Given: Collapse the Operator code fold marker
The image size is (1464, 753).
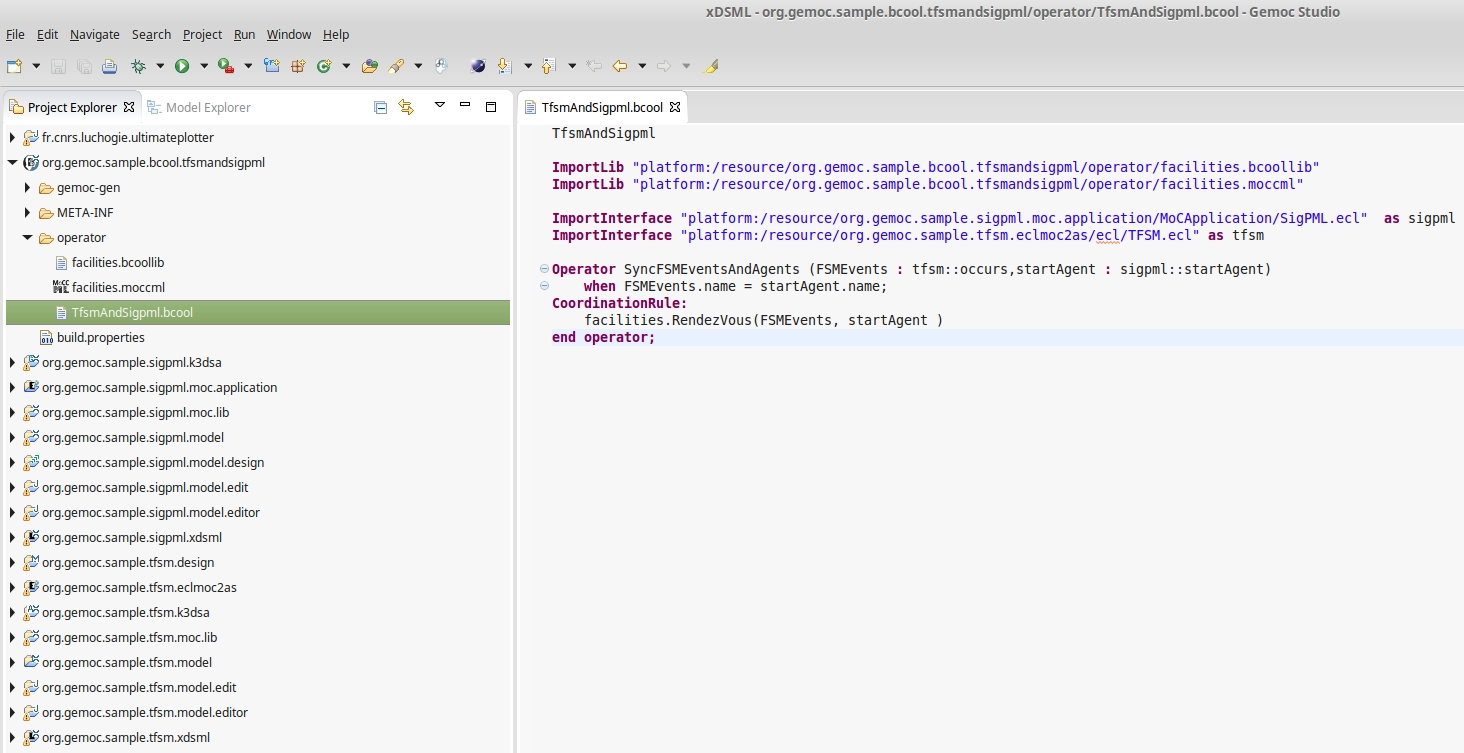Looking at the screenshot, I should coord(543,269).
